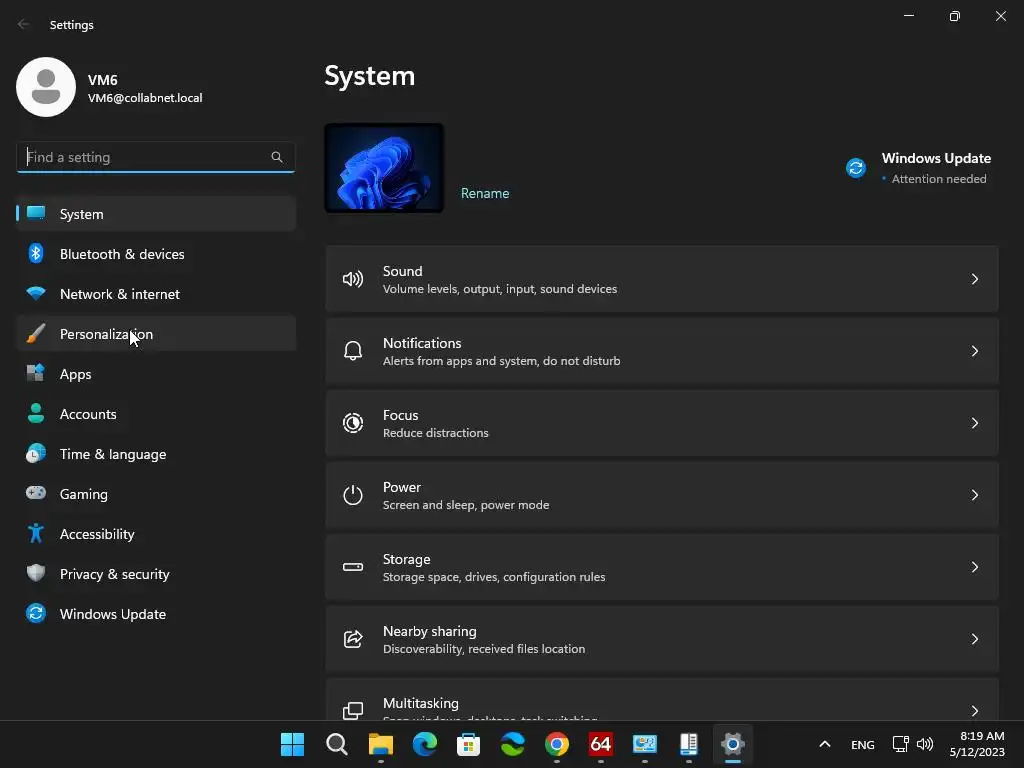Open Sound settings row
This screenshot has width=1024, height=768.
[x=662, y=280]
